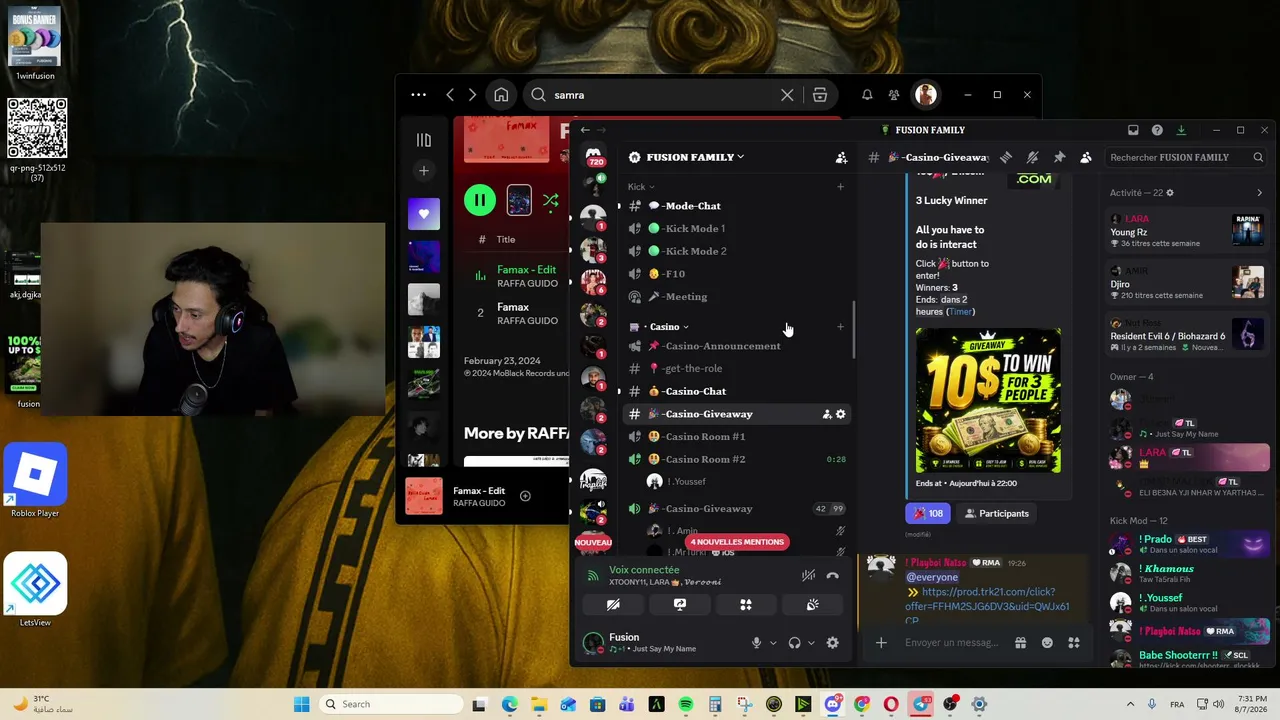The image size is (1280, 720).
Task: Click the green Discord update download icon
Action: click(1181, 130)
